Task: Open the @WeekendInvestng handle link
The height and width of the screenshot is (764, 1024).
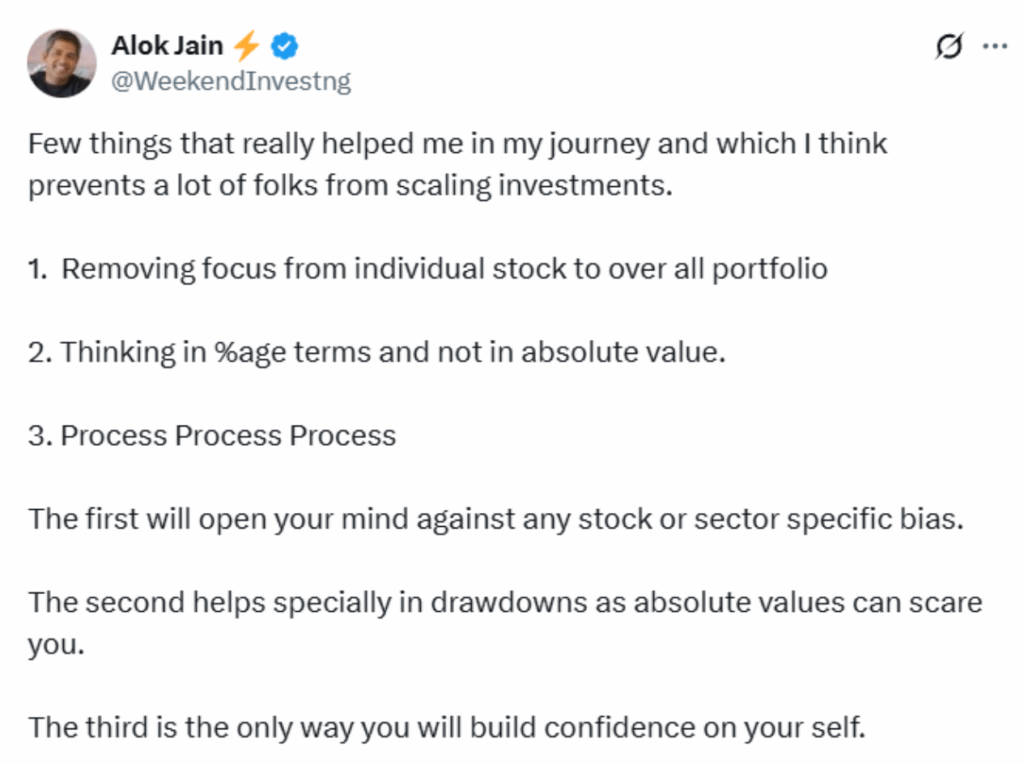Action: pyautogui.click(x=231, y=81)
